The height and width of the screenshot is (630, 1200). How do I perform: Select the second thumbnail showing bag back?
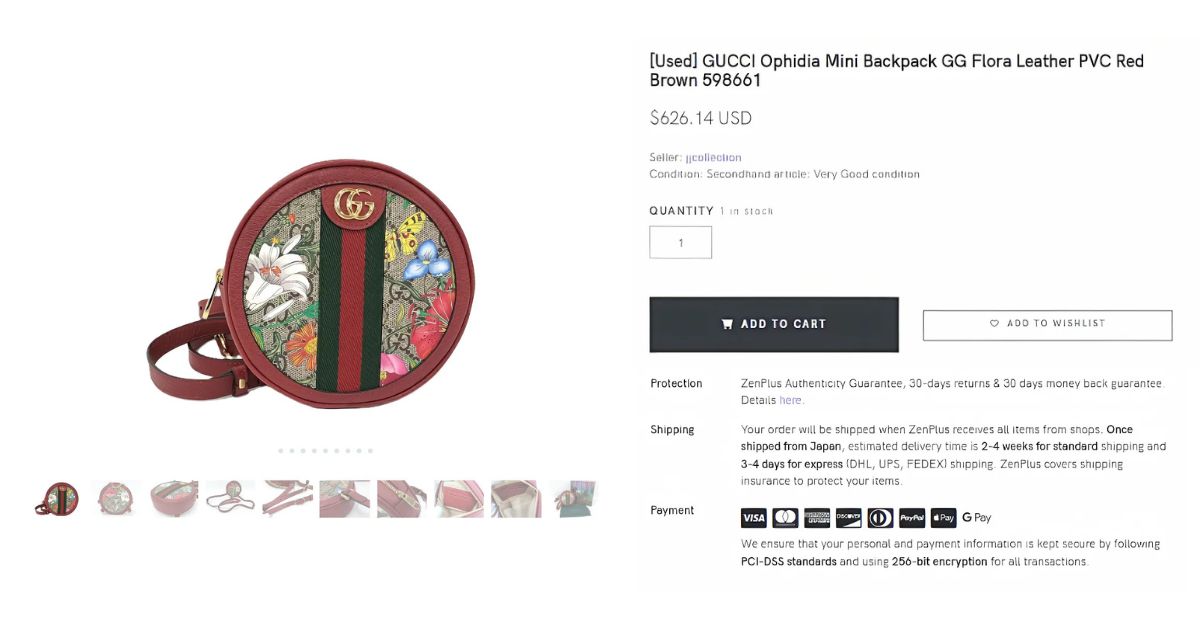coord(116,498)
